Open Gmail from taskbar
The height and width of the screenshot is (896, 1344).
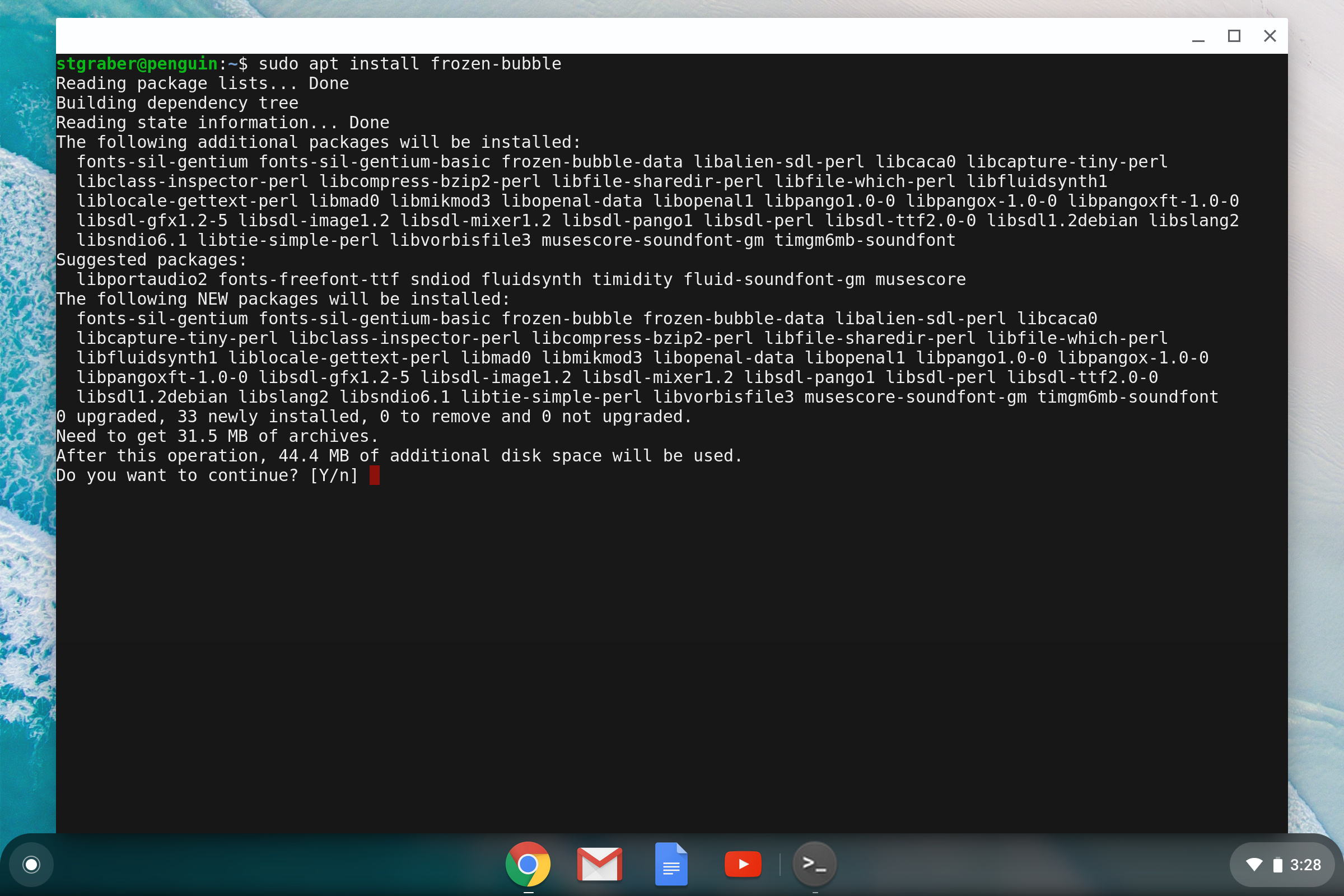tap(598, 864)
